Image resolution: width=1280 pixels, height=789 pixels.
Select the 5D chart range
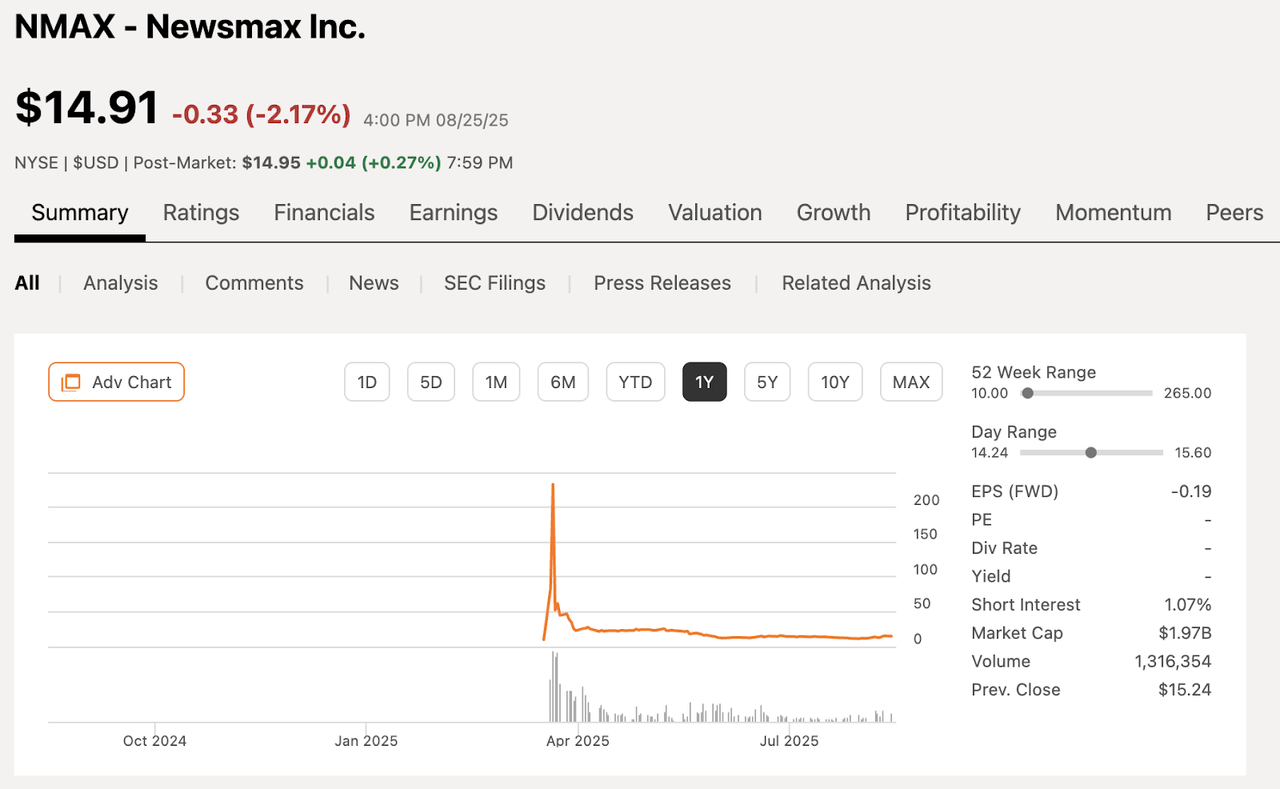coord(430,381)
